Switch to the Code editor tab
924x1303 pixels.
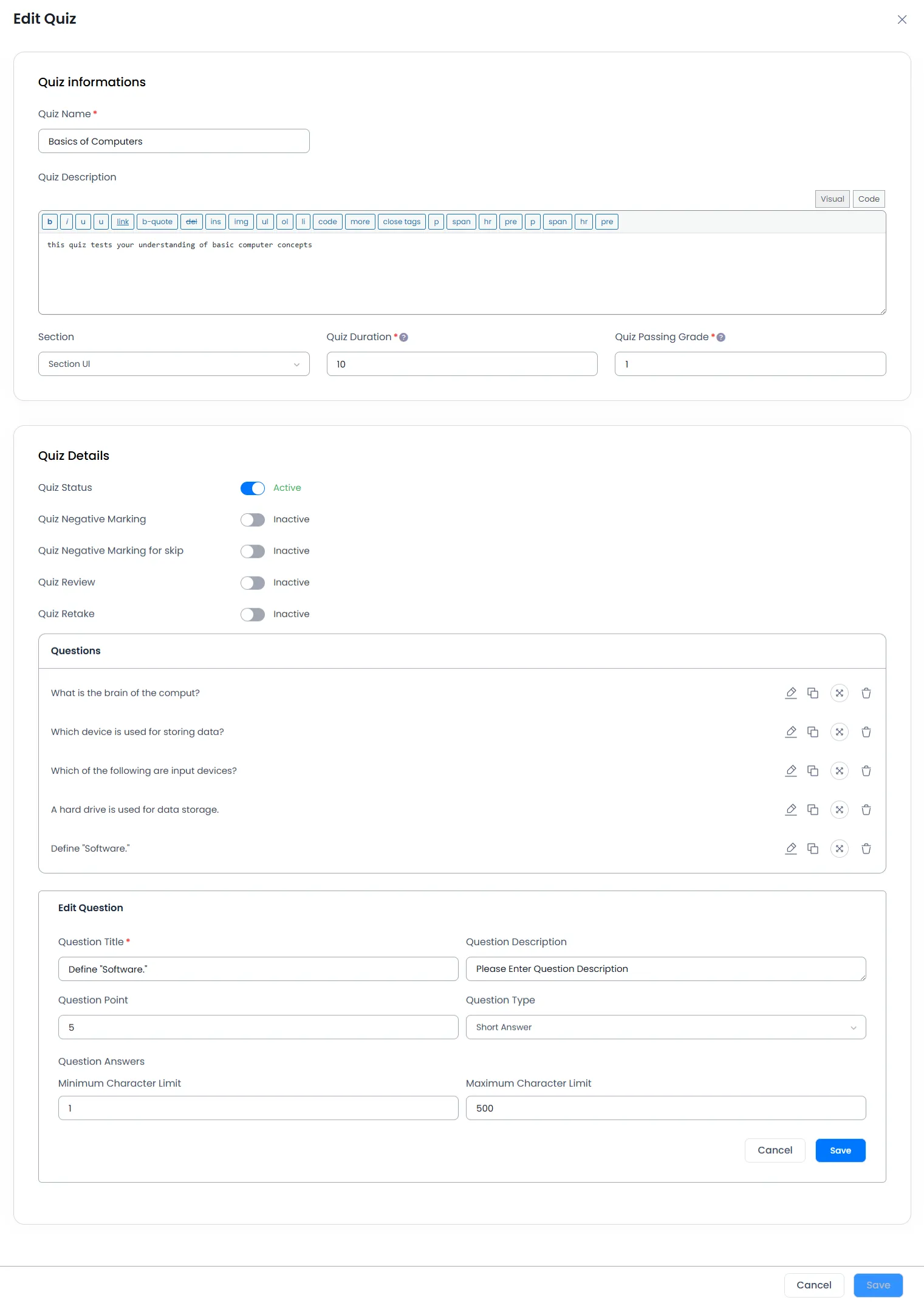pyautogui.click(x=868, y=199)
